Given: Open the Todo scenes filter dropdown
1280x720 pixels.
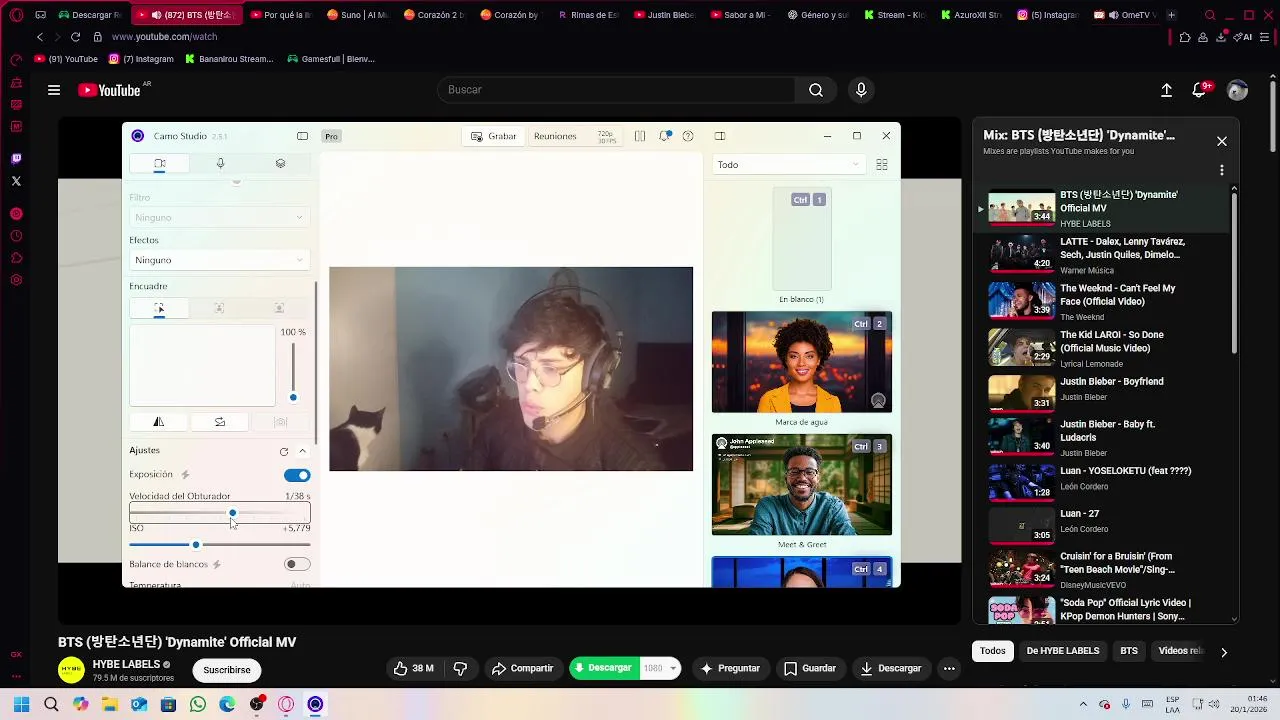Looking at the screenshot, I should 788,165.
